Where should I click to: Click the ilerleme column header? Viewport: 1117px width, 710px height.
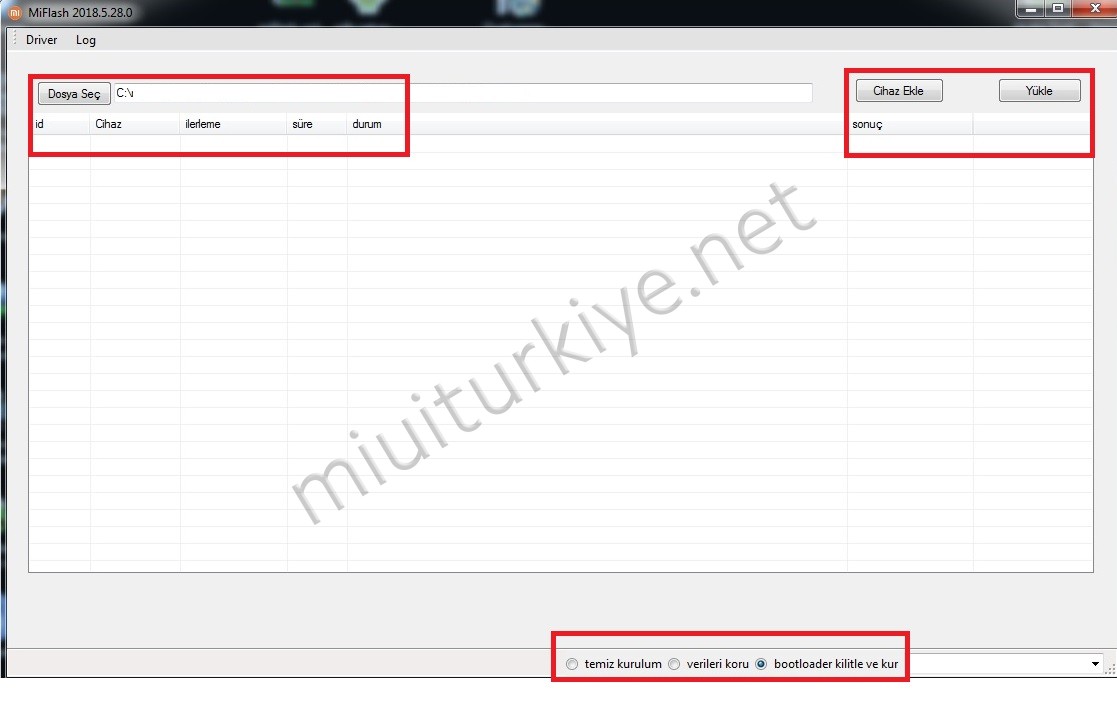point(232,124)
